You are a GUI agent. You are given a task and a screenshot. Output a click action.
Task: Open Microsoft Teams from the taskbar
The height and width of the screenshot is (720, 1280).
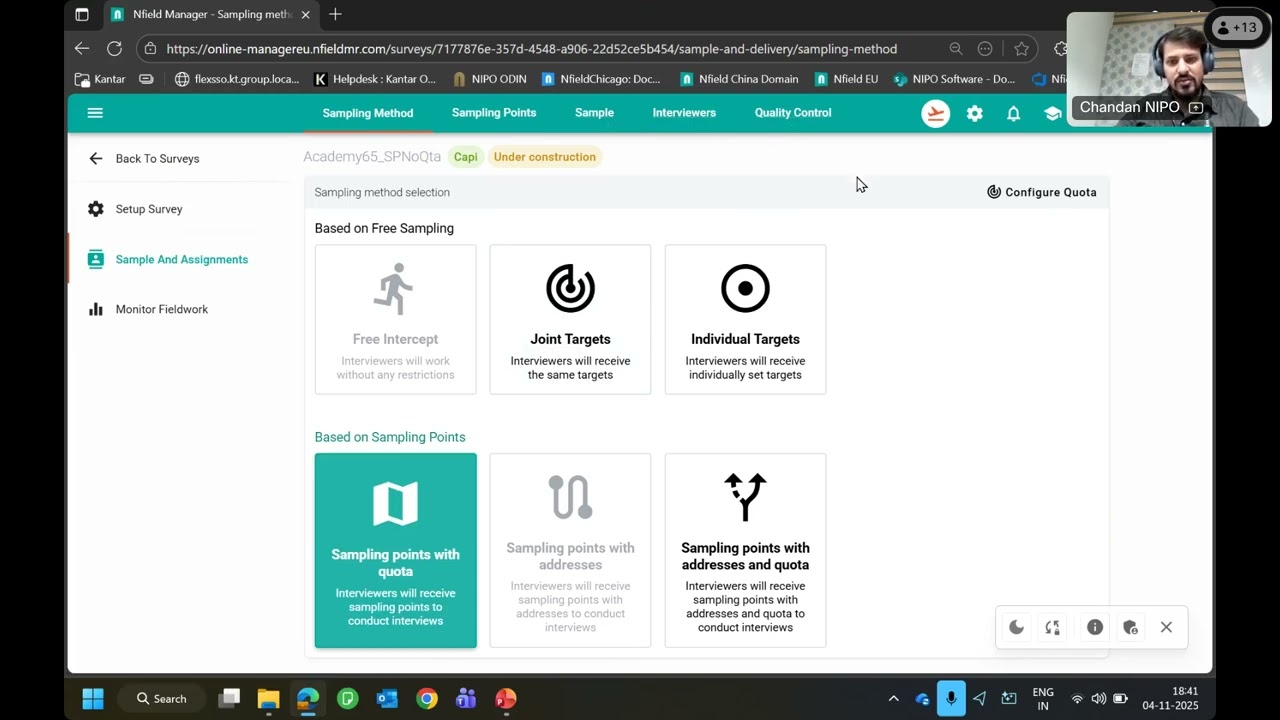click(x=466, y=699)
